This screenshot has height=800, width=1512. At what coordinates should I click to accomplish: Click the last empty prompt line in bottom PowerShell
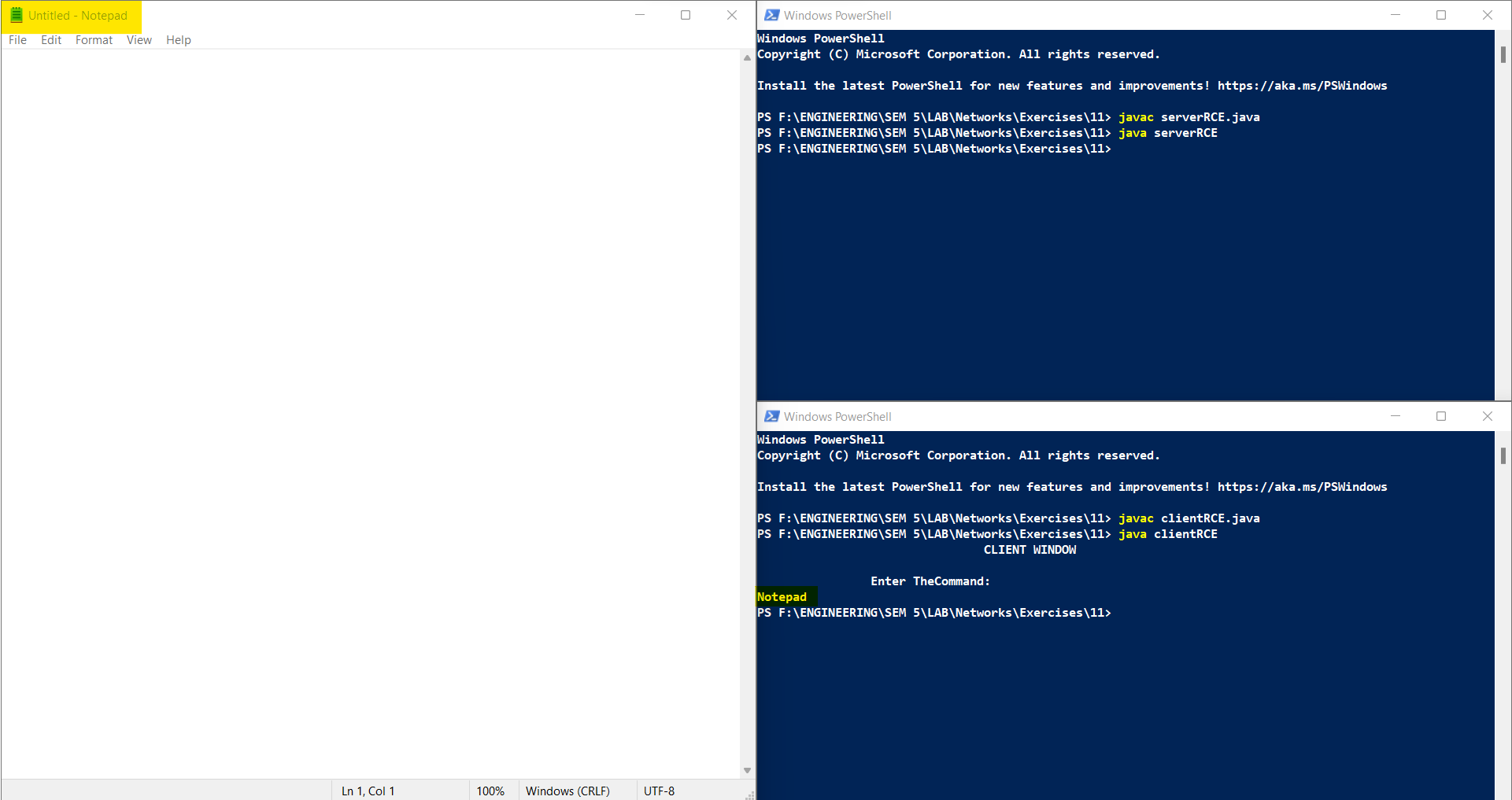(x=934, y=613)
